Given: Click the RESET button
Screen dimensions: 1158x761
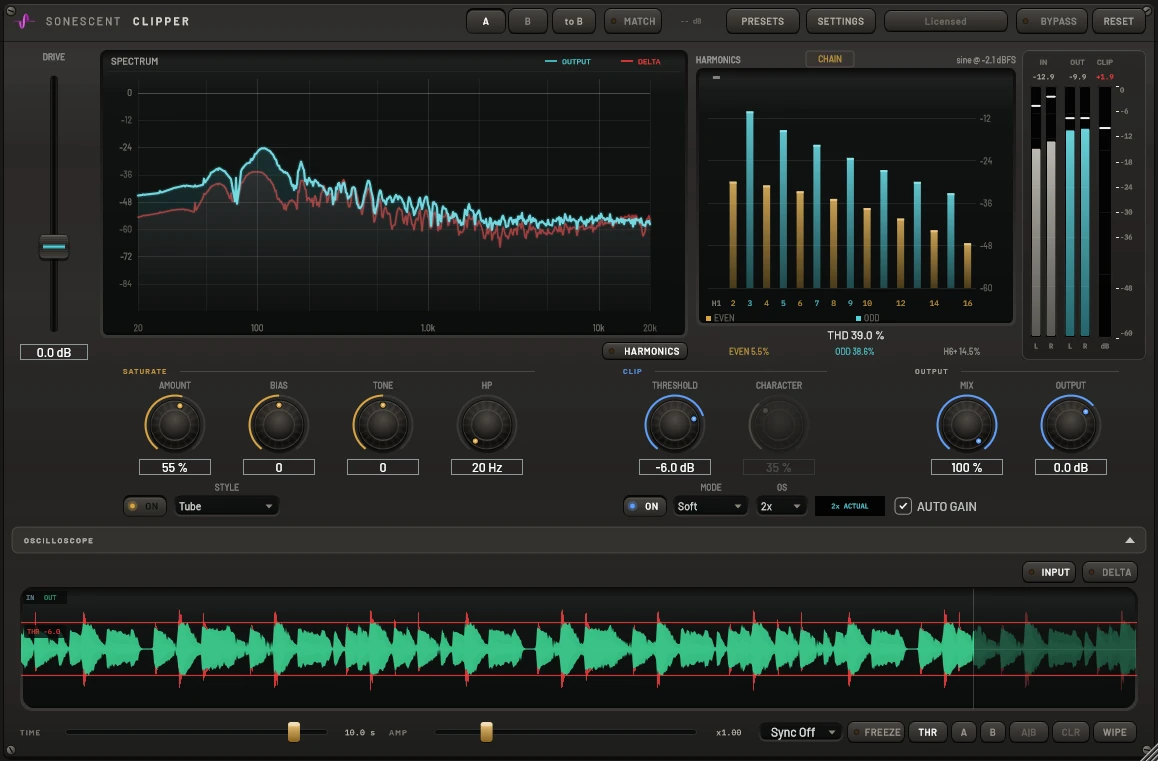Looking at the screenshot, I should (x=1118, y=21).
